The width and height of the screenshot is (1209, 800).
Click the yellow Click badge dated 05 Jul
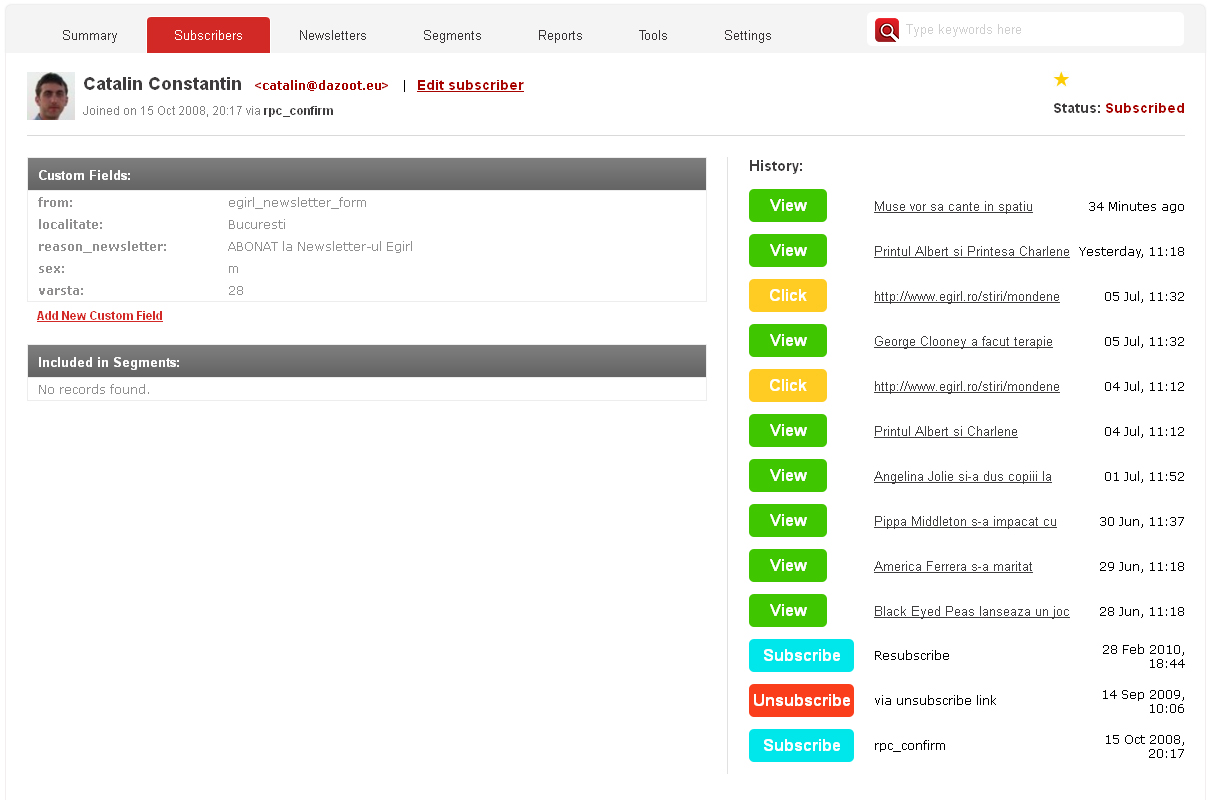(x=788, y=296)
